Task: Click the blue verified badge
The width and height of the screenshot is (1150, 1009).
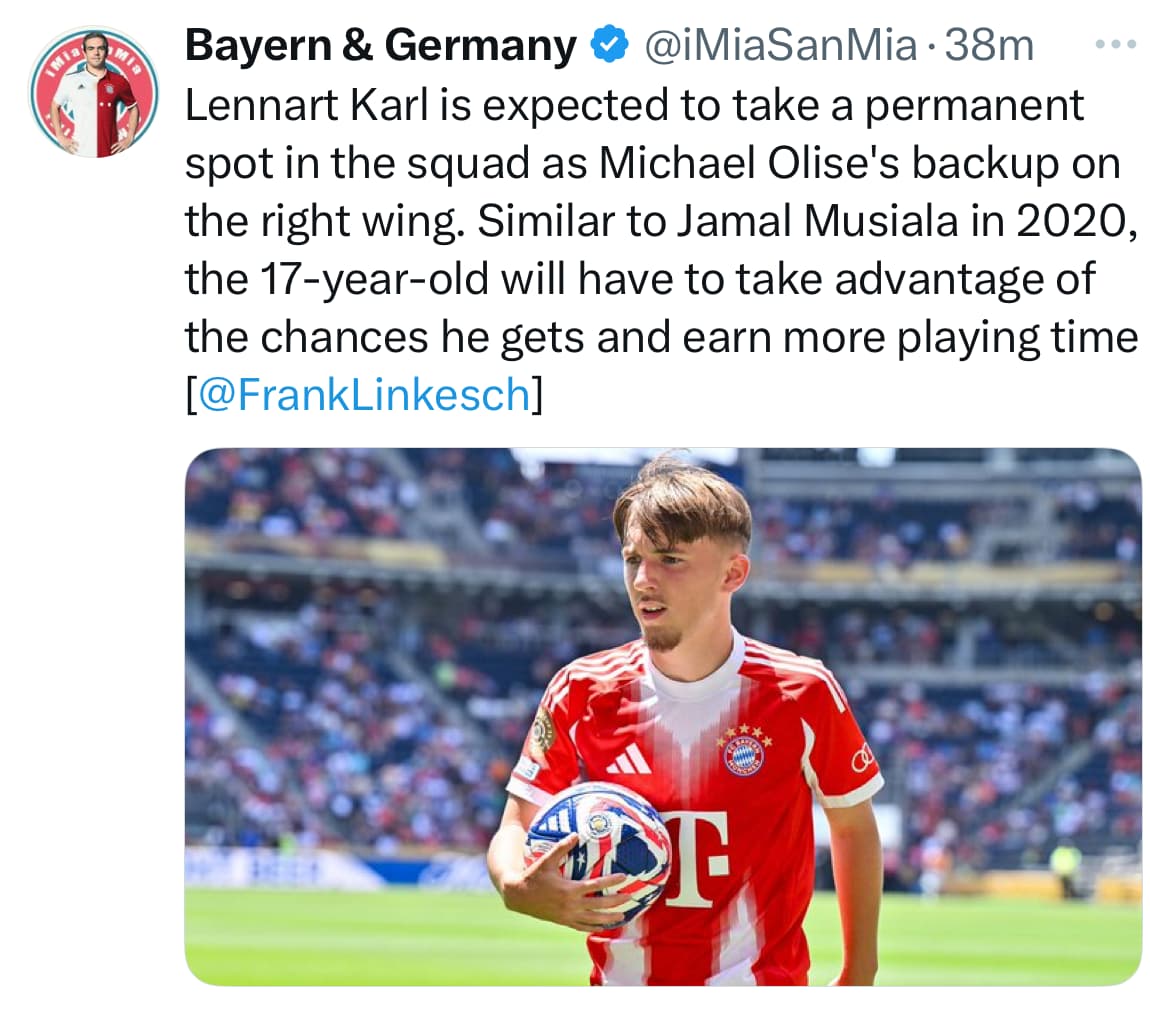Action: pos(610,45)
